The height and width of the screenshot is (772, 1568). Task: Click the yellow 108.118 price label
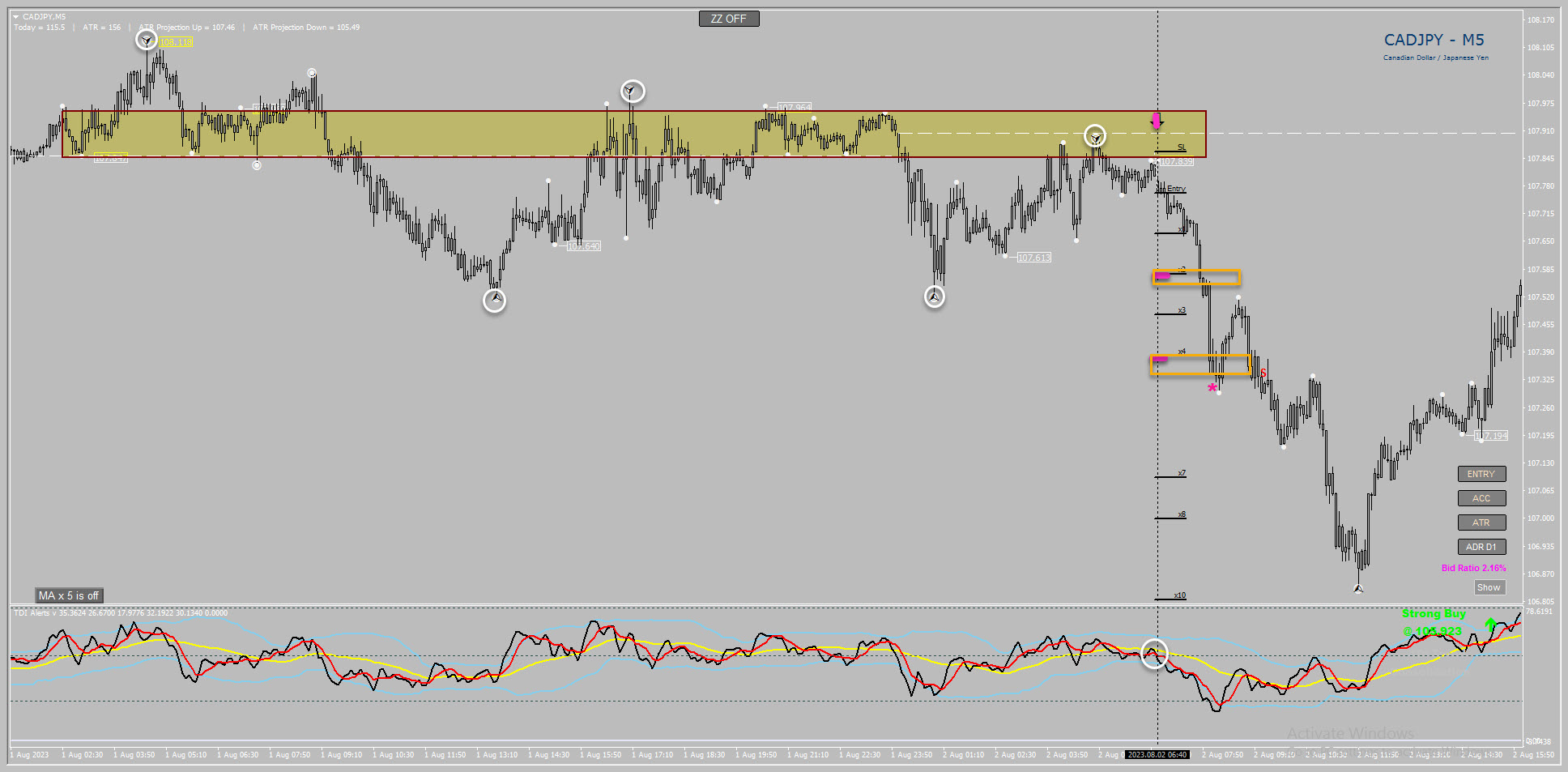[176, 42]
